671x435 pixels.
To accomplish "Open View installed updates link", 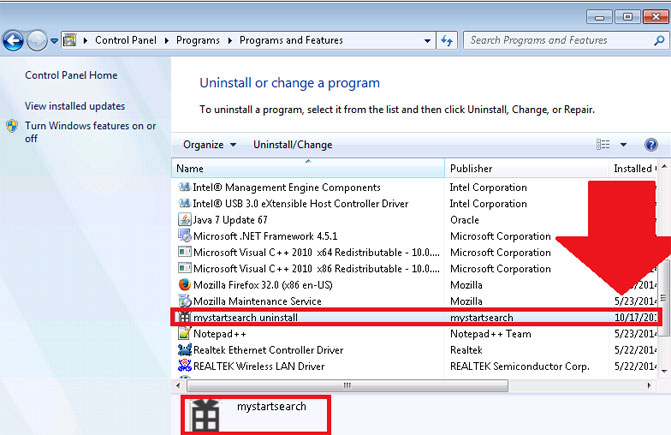I will coord(75,106).
